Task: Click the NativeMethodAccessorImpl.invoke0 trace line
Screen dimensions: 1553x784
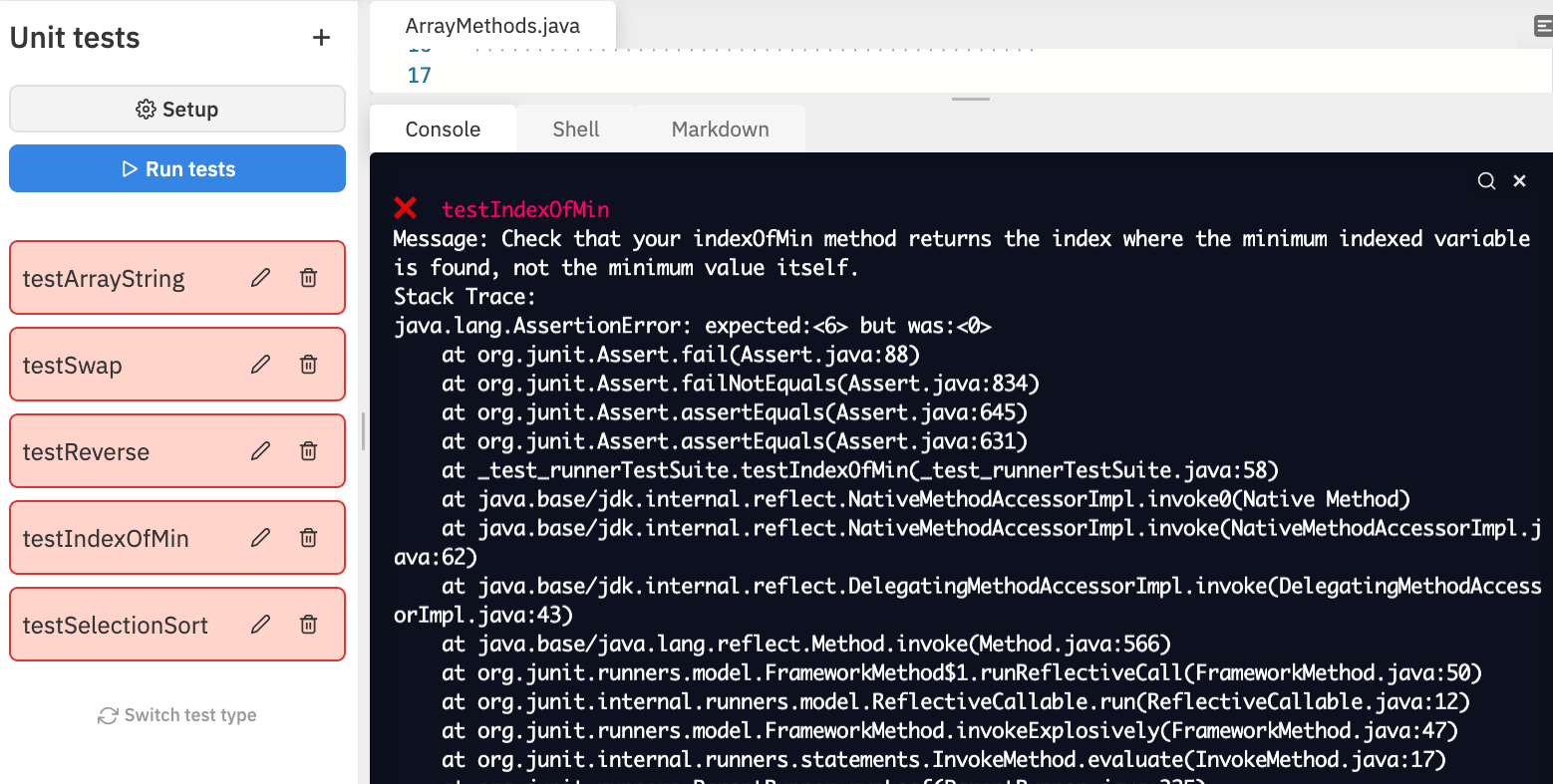Action: (x=926, y=499)
